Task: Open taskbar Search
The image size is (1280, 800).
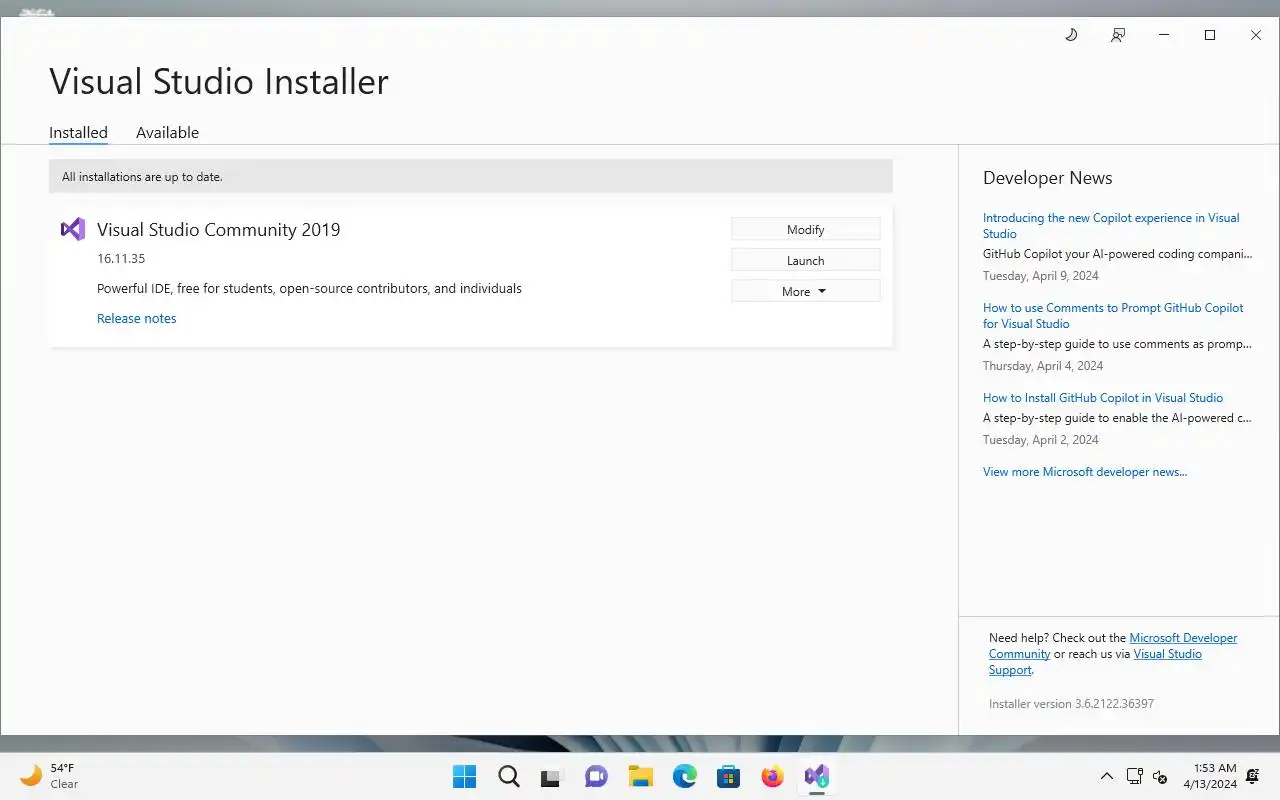Action: pyautogui.click(x=508, y=776)
